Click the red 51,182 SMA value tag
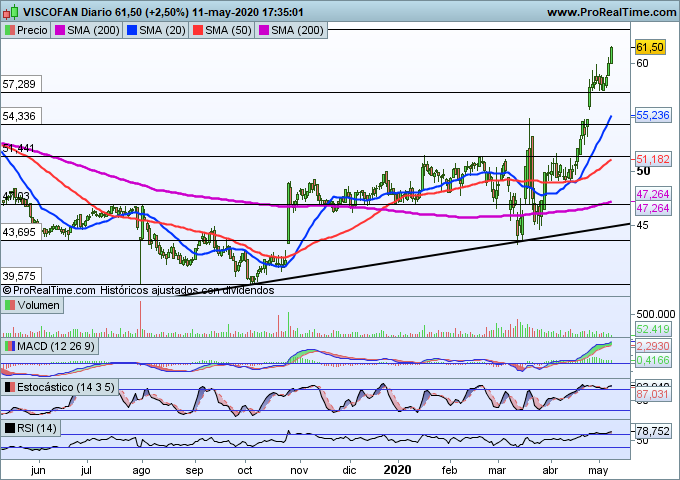Viewport: 680px width, 480px height. pyautogui.click(x=653, y=159)
